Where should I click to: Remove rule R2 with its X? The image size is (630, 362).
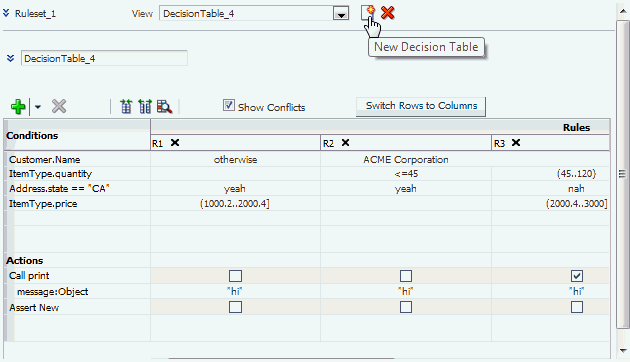pos(345,143)
